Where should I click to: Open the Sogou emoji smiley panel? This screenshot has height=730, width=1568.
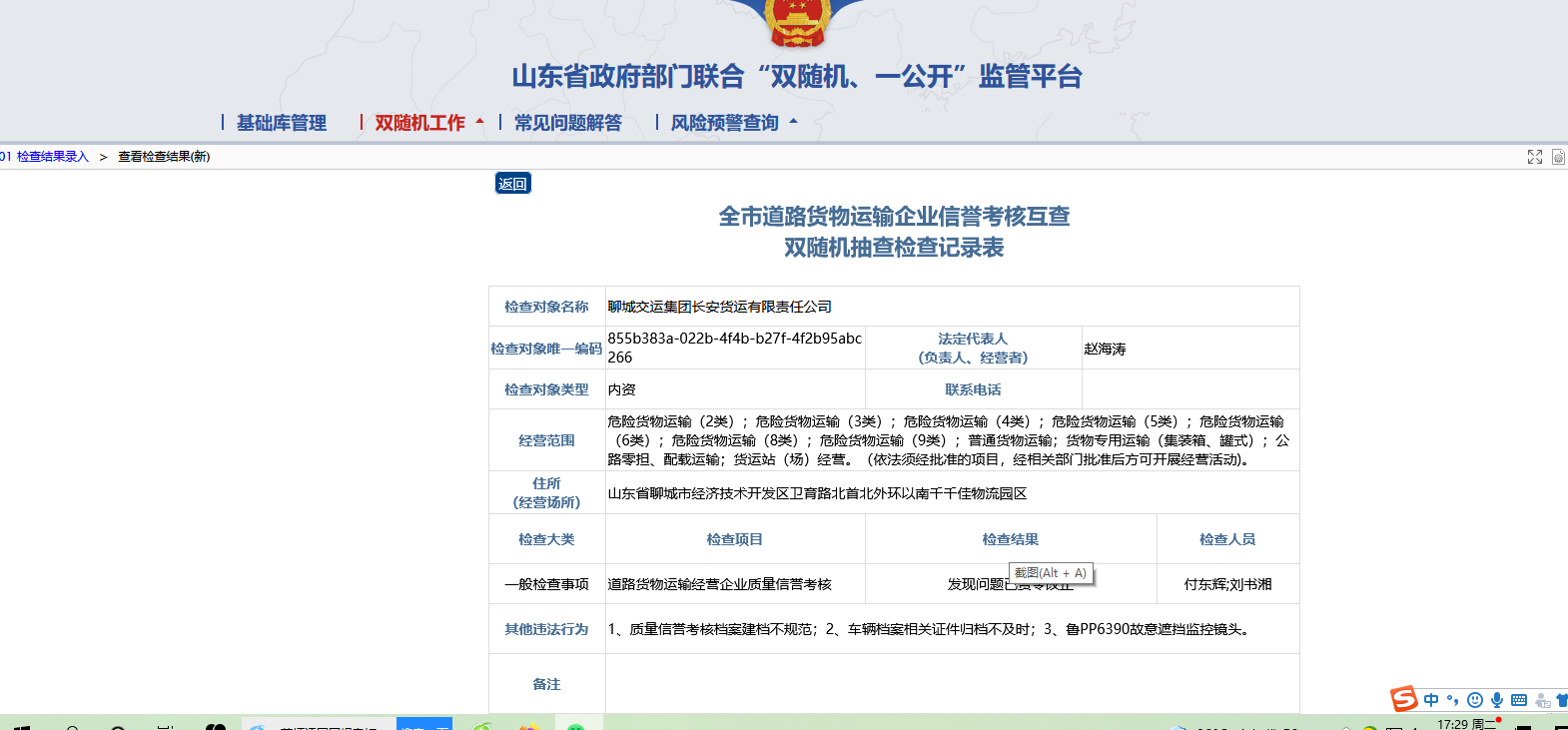pos(1475,700)
